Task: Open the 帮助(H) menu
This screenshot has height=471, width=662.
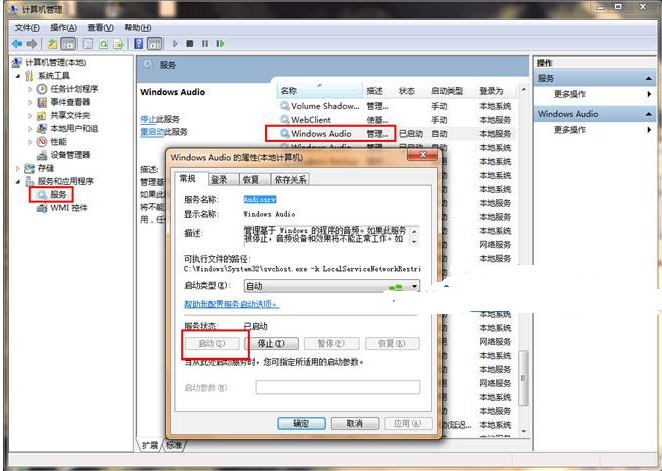Action: click(138, 28)
